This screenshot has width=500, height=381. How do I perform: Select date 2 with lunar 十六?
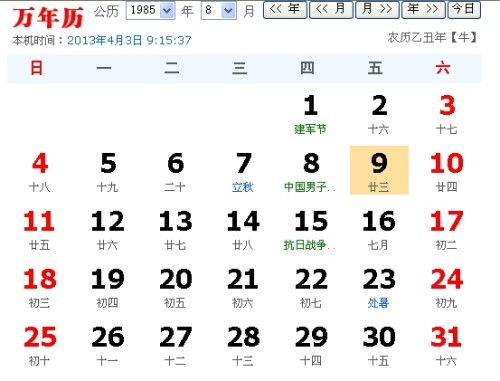point(379,114)
